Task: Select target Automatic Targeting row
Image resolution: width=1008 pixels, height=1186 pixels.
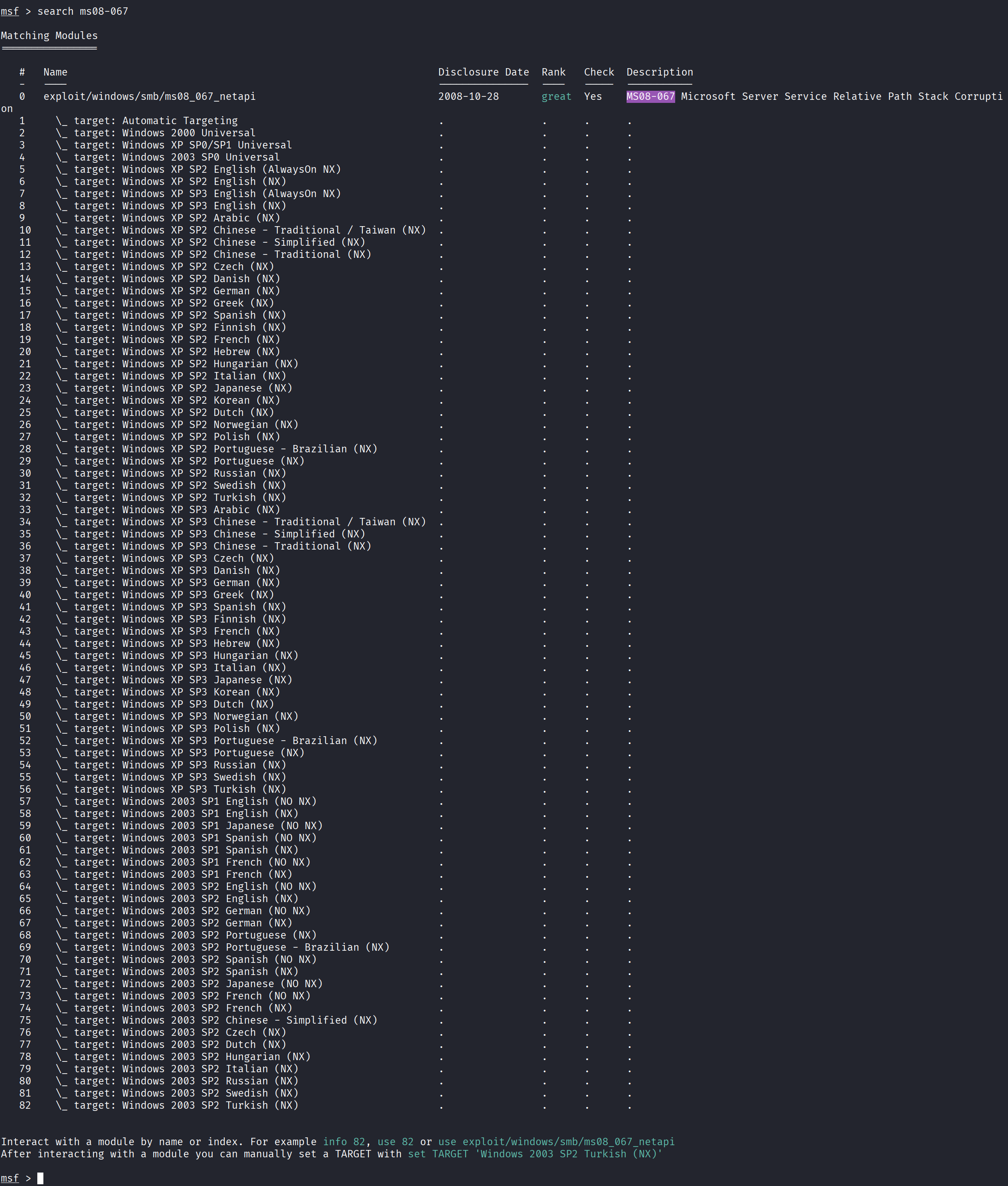Action: [x=155, y=121]
